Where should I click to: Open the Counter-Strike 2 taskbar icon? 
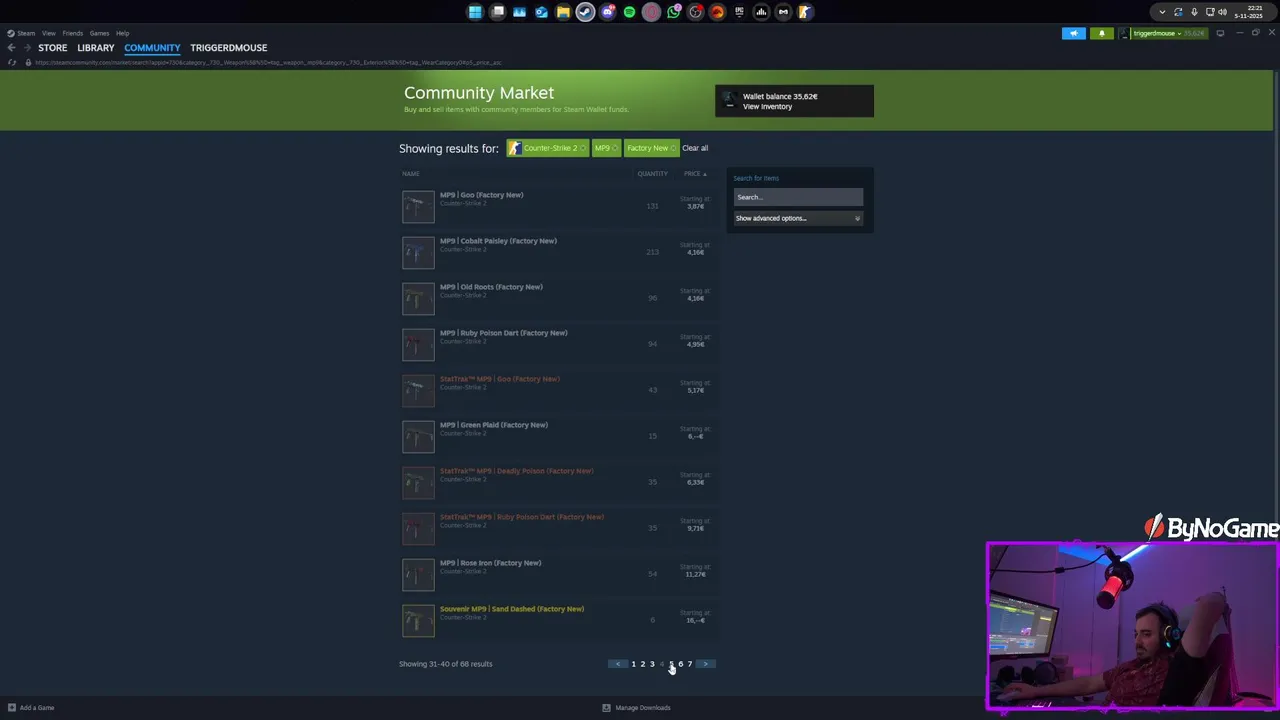point(805,12)
